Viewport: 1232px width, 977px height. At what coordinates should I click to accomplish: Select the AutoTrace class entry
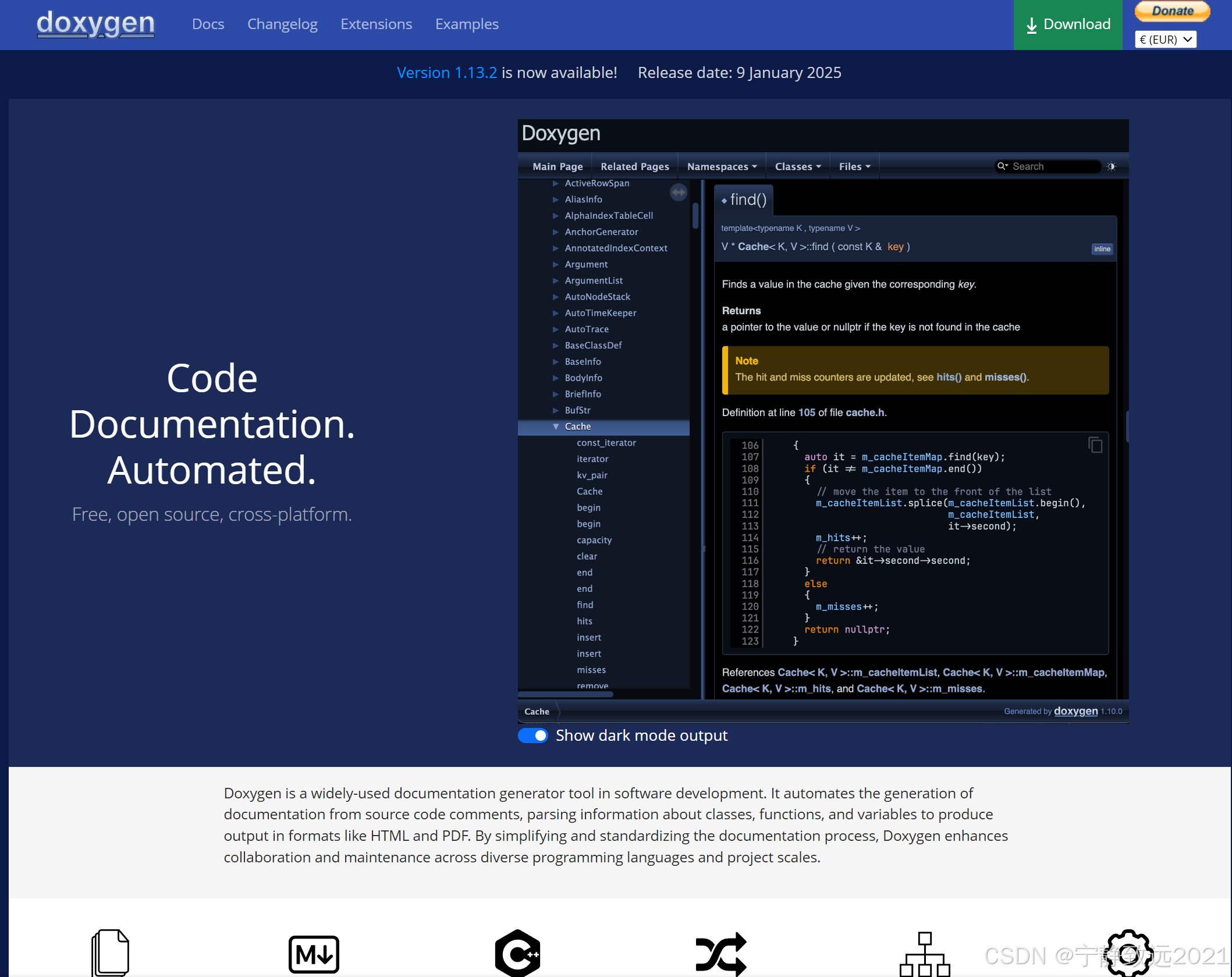click(587, 329)
